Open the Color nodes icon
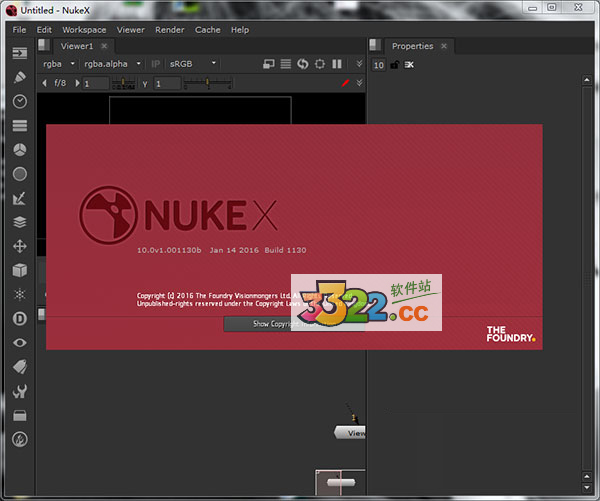Viewport: 600px width, 501px height. click(20, 149)
